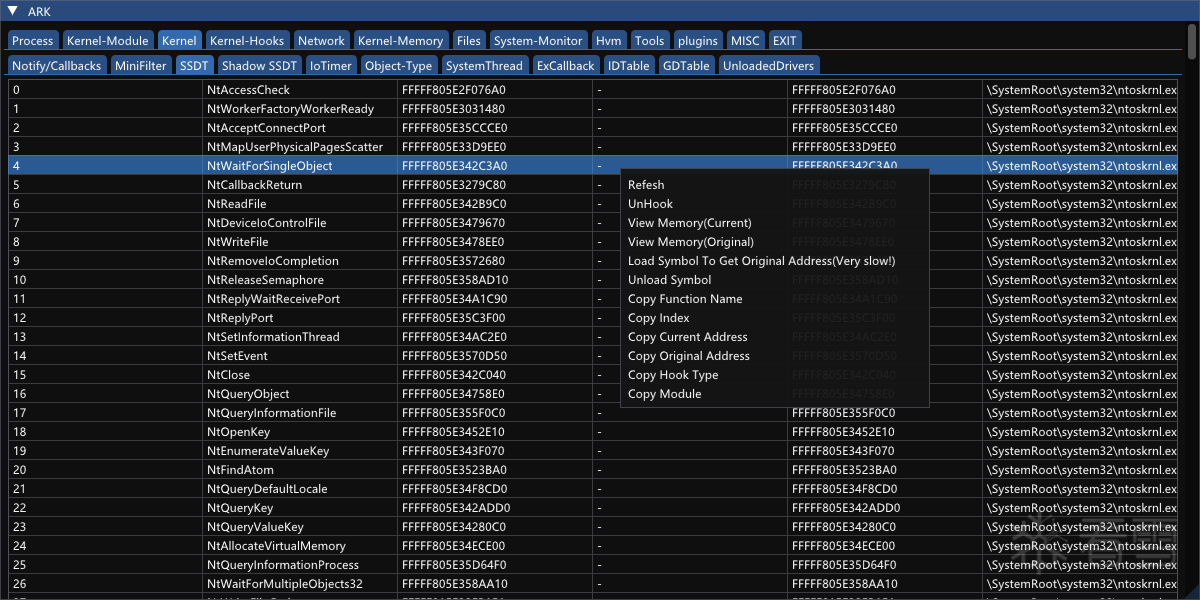
Task: Click the NtWaitForSingleObject function name
Action: tap(269, 166)
